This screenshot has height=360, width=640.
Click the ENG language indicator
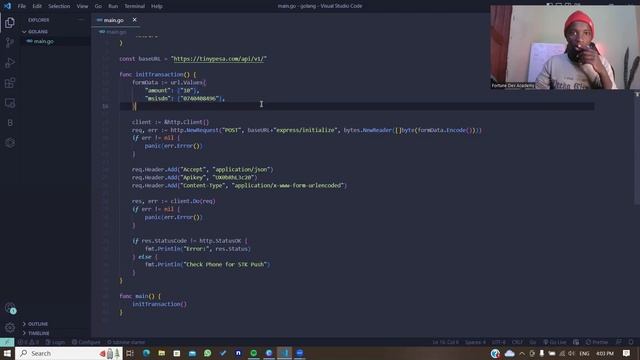point(584,353)
